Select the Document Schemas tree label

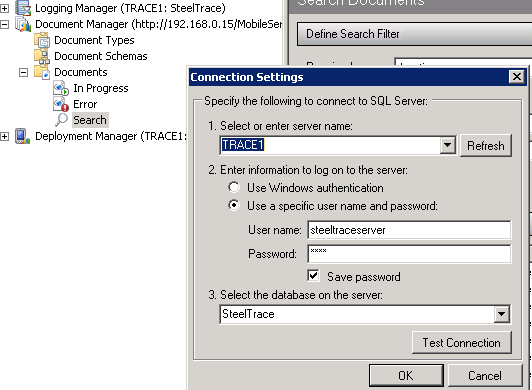(x=101, y=56)
